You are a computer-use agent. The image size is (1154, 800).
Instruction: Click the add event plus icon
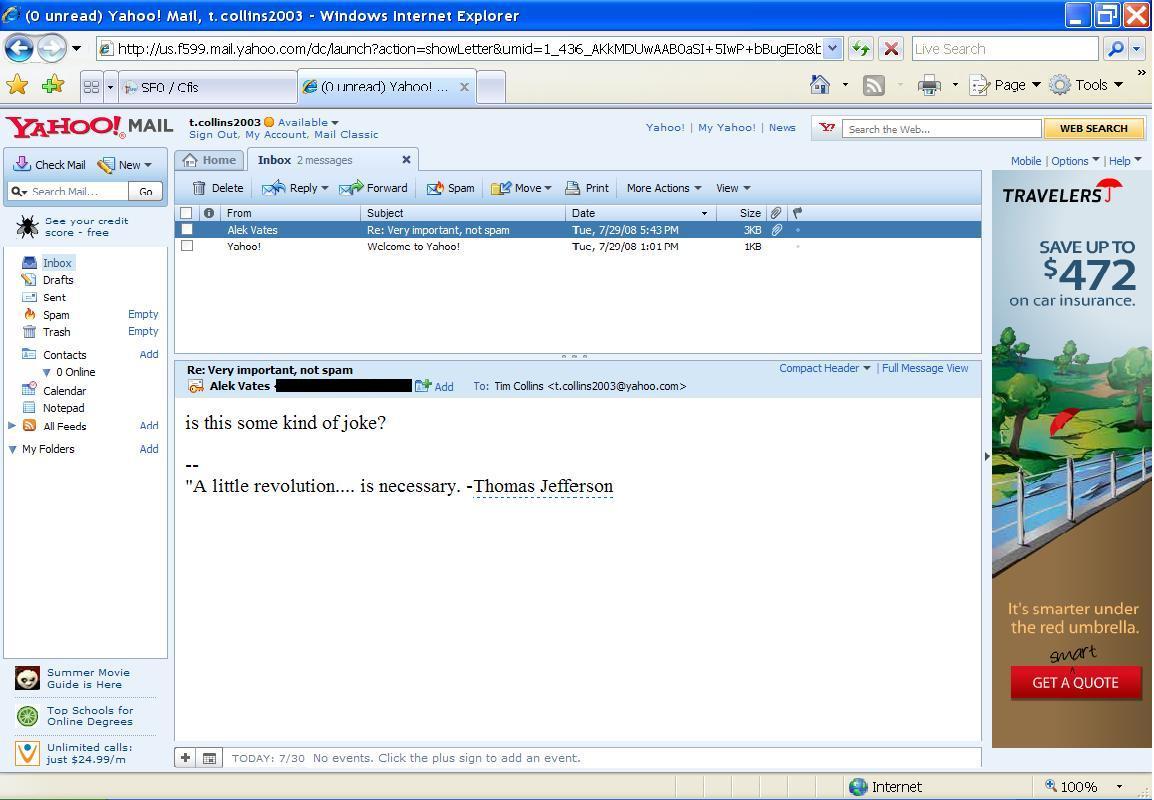(185, 758)
